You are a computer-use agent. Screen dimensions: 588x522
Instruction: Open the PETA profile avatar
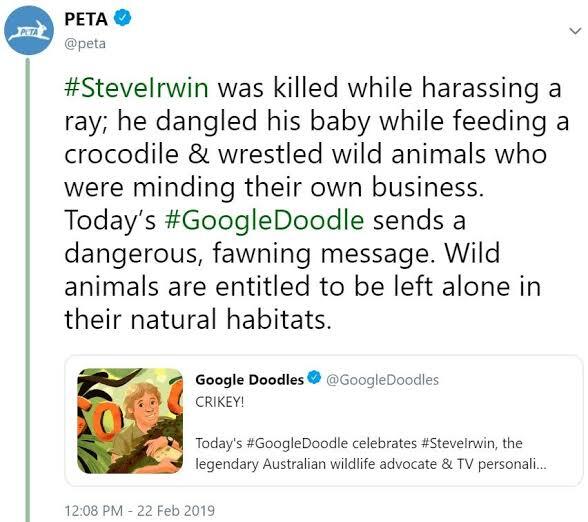tap(29, 30)
